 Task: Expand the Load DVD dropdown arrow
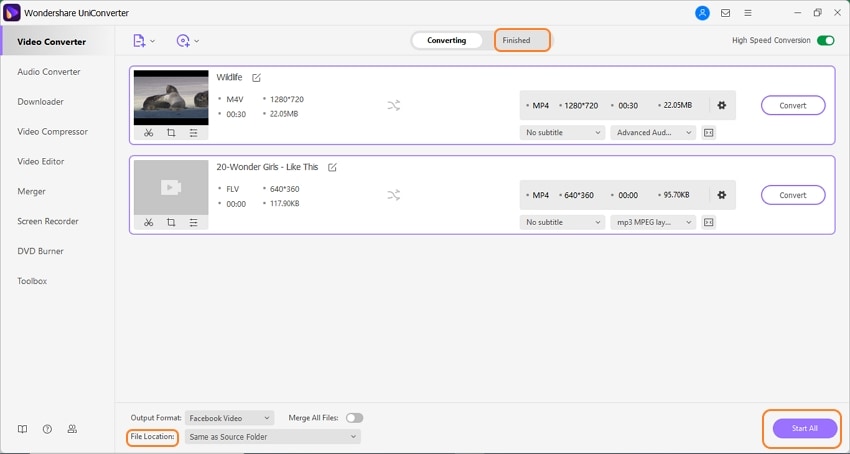coord(196,41)
